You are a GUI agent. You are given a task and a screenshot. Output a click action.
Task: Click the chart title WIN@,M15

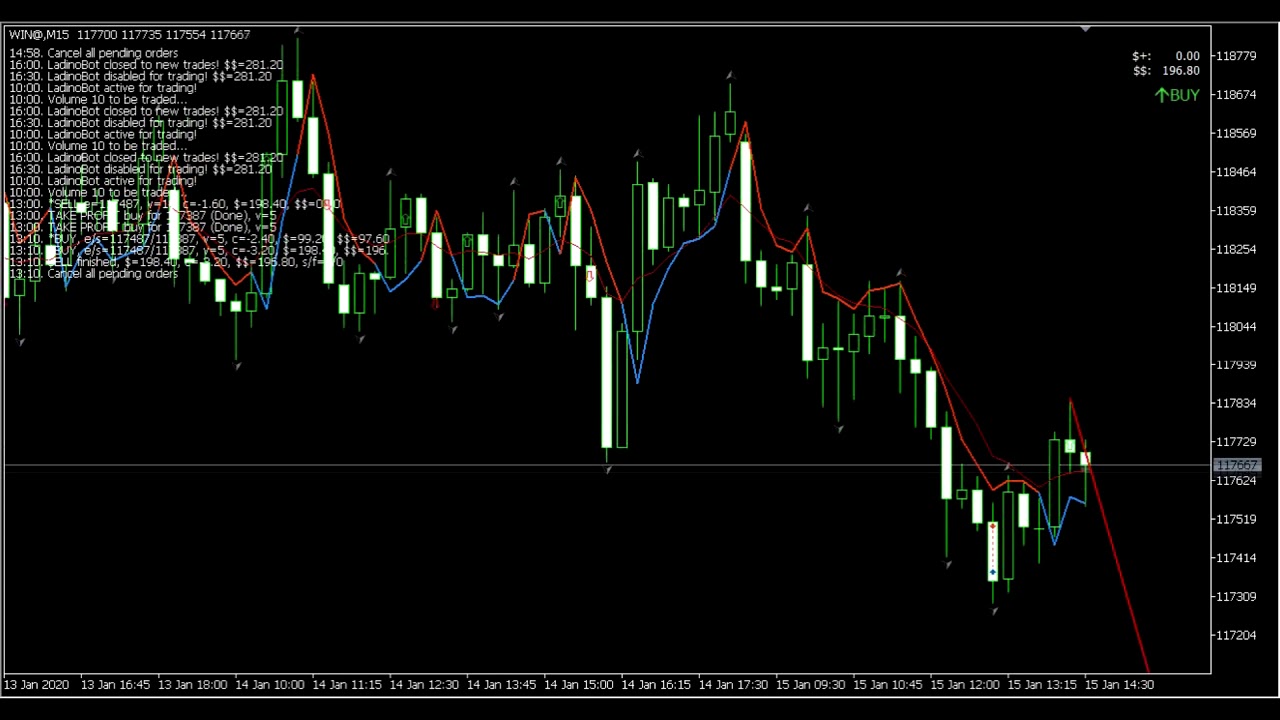[x=39, y=34]
